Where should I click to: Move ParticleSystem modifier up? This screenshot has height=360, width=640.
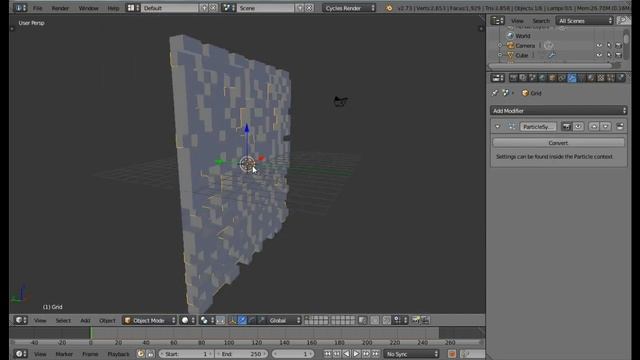click(593, 127)
